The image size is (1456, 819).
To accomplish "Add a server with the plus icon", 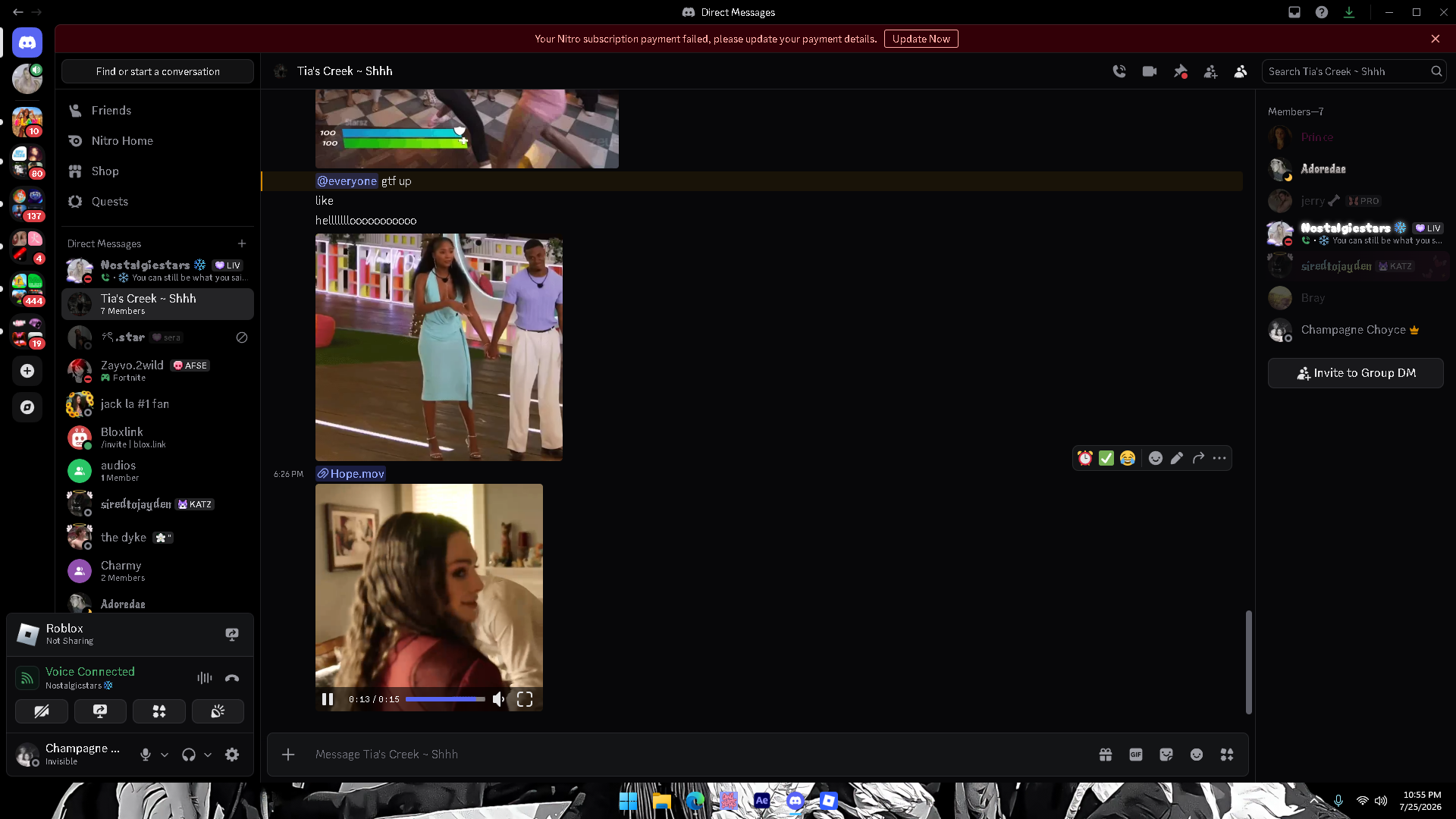I will 27,371.
